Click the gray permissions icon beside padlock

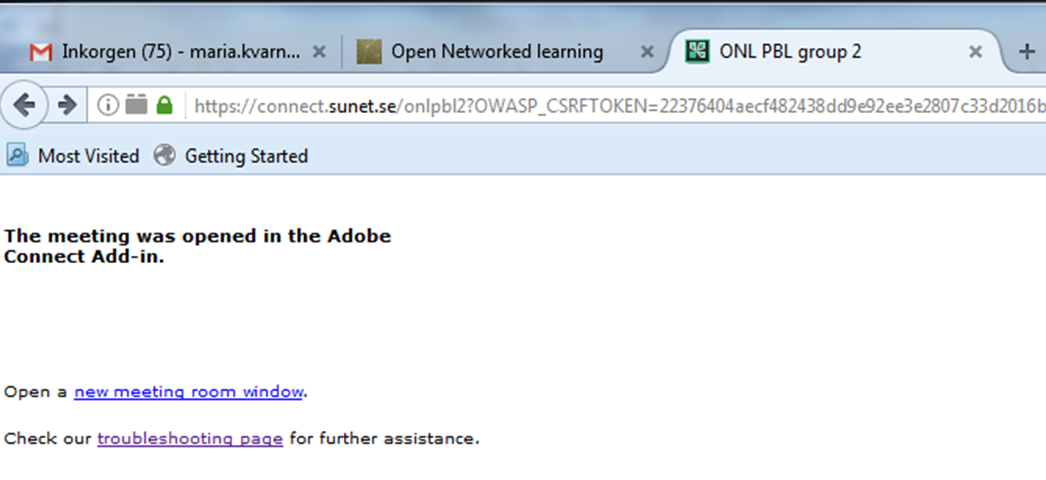coord(136,105)
